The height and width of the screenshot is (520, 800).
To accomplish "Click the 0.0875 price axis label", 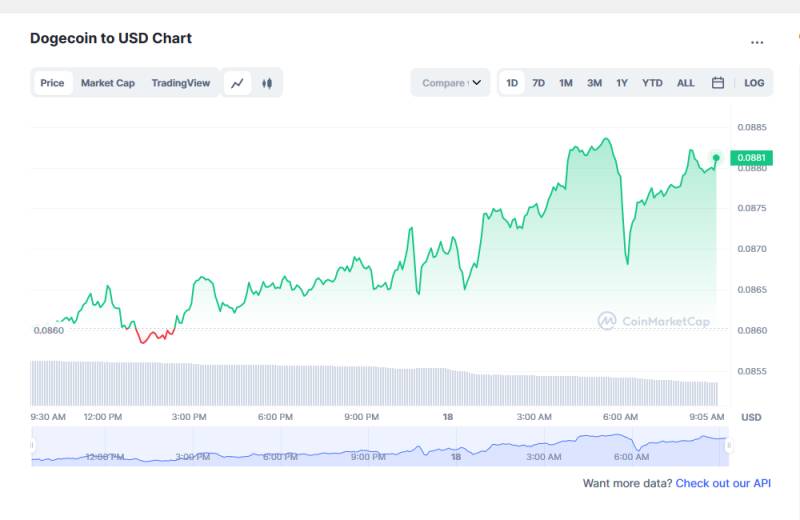I will [x=752, y=208].
